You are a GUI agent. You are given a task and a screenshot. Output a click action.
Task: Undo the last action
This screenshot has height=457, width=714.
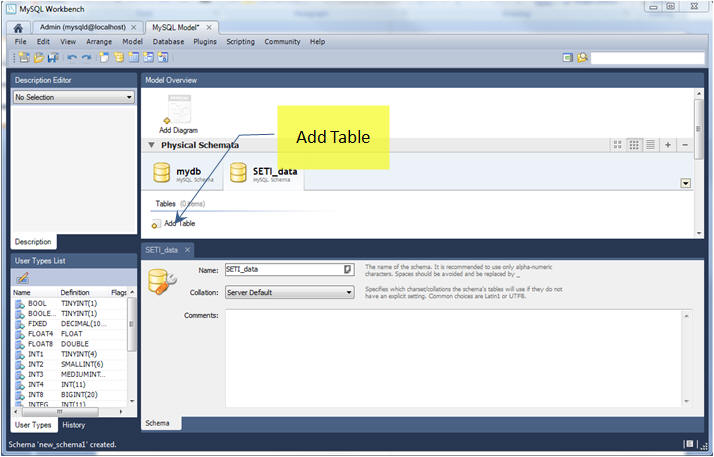[x=72, y=57]
